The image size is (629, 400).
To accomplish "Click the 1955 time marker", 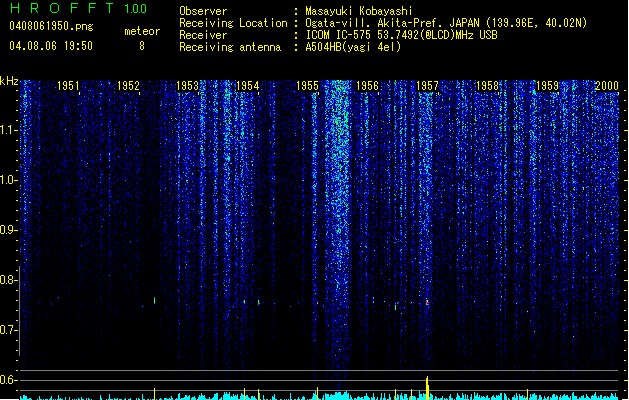I will 307,86.
